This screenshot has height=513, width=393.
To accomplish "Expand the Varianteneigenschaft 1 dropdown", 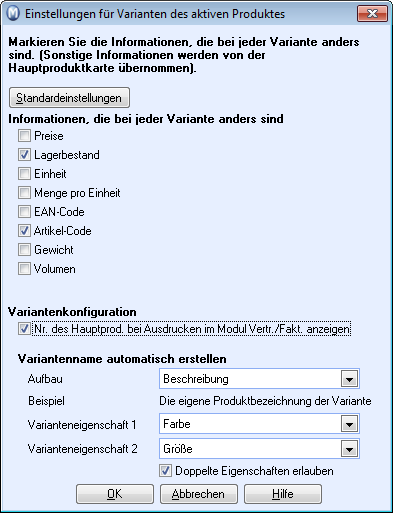I will pos(349,424).
